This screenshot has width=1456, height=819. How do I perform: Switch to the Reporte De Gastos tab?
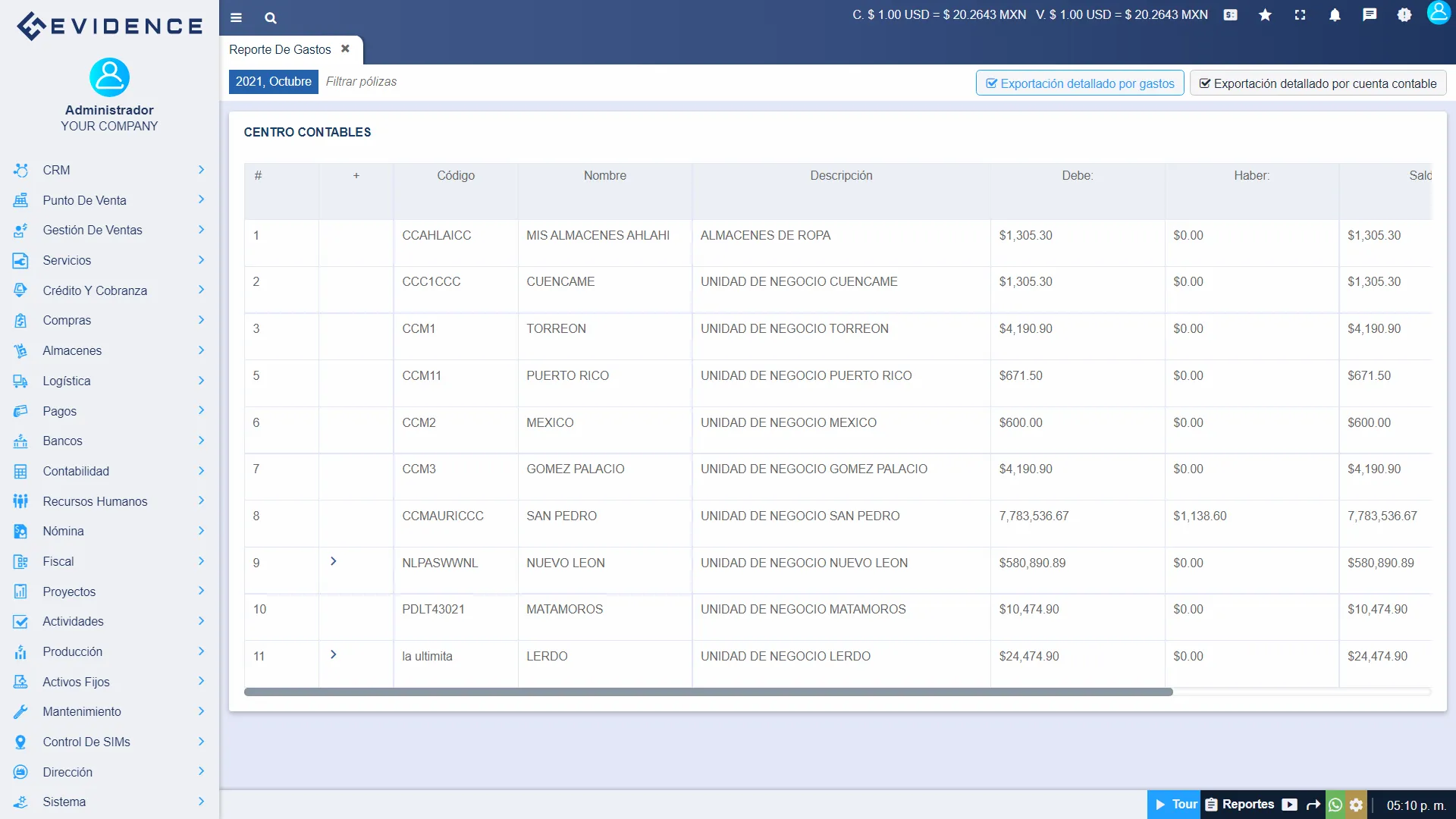coord(279,49)
